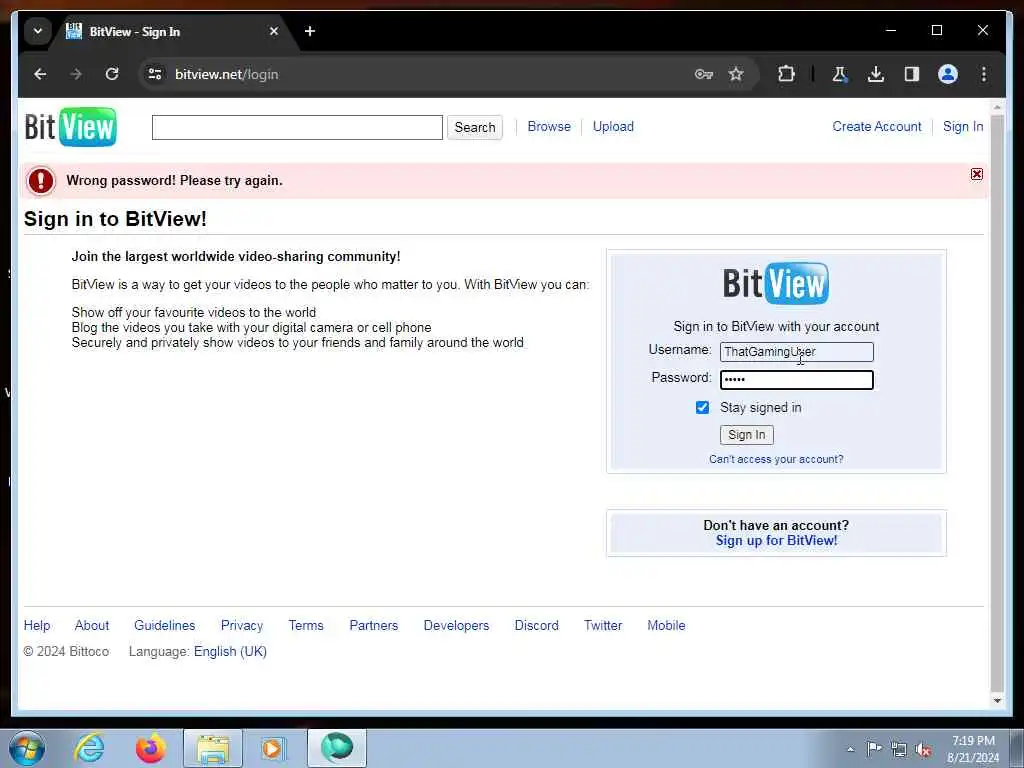Launch Internet Explorer from taskbar
Image resolution: width=1024 pixels, height=768 pixels.
89,748
